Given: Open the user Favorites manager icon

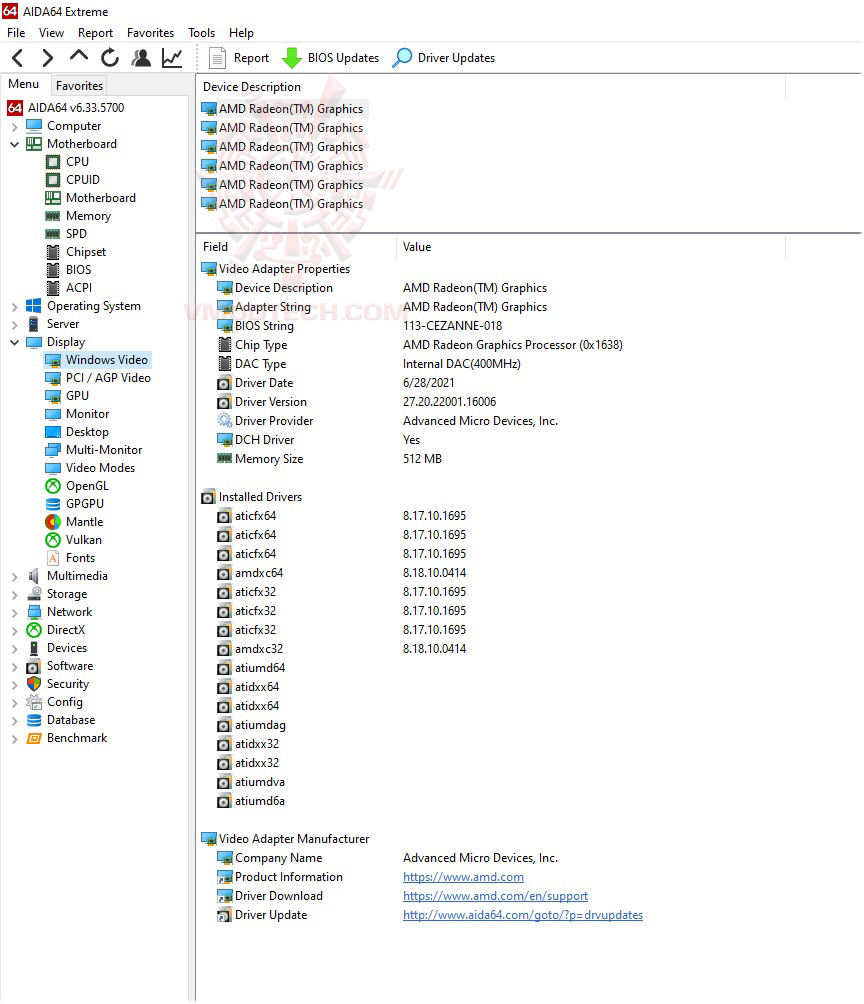Looking at the screenshot, I should [x=141, y=58].
